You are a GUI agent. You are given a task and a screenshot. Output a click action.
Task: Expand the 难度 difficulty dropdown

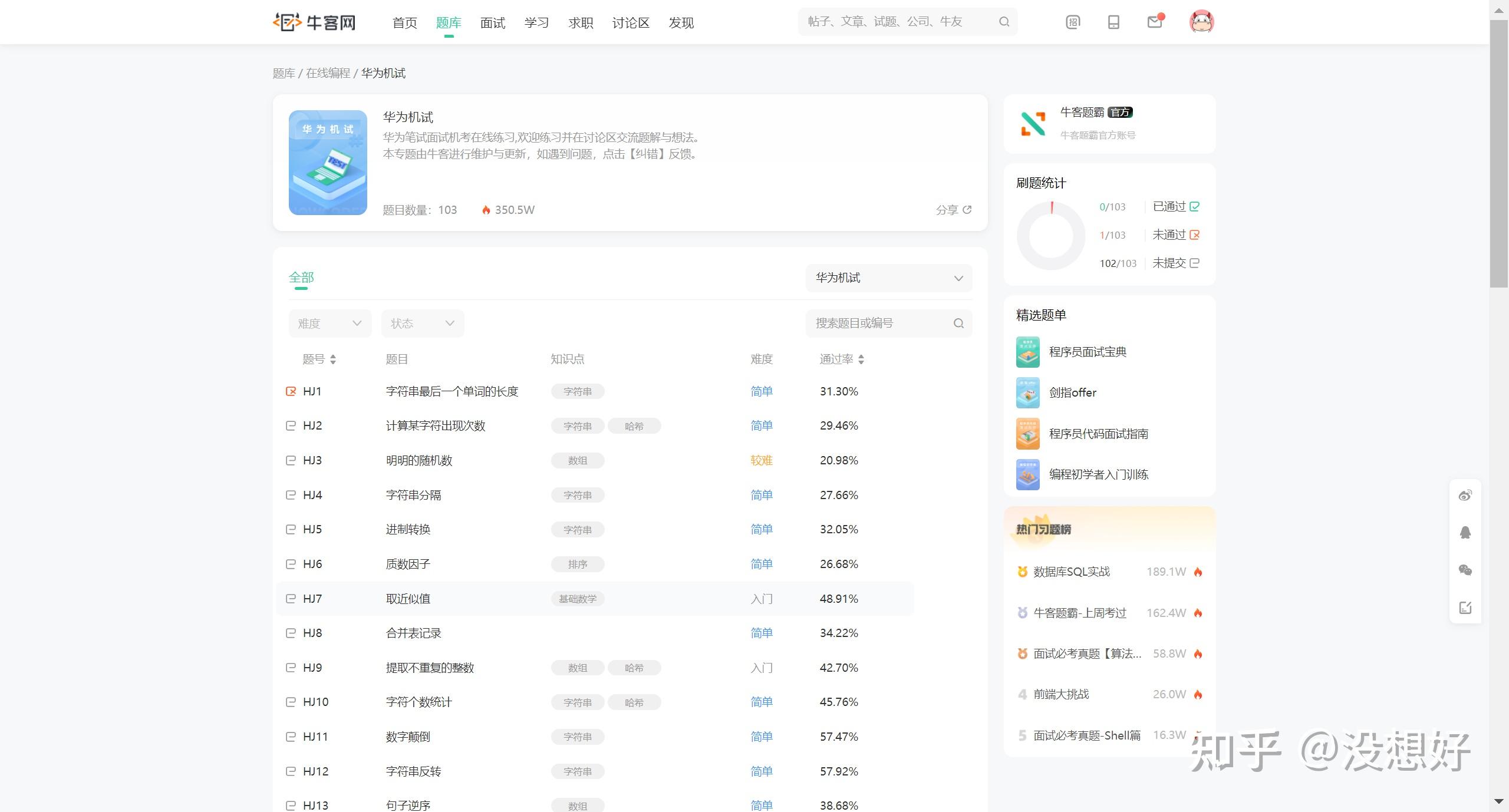[x=330, y=323]
